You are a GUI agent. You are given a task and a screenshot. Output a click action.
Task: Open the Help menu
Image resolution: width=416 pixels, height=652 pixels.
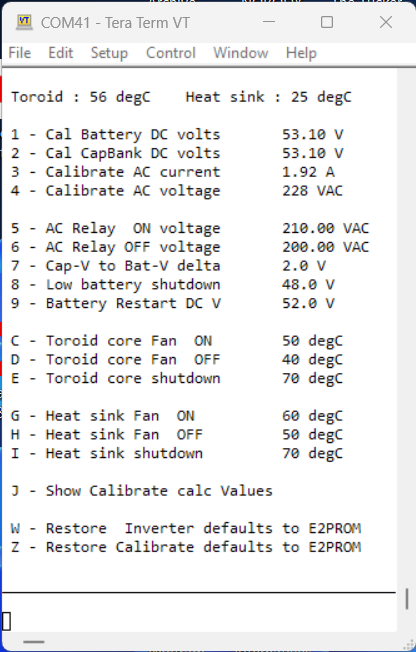point(301,53)
